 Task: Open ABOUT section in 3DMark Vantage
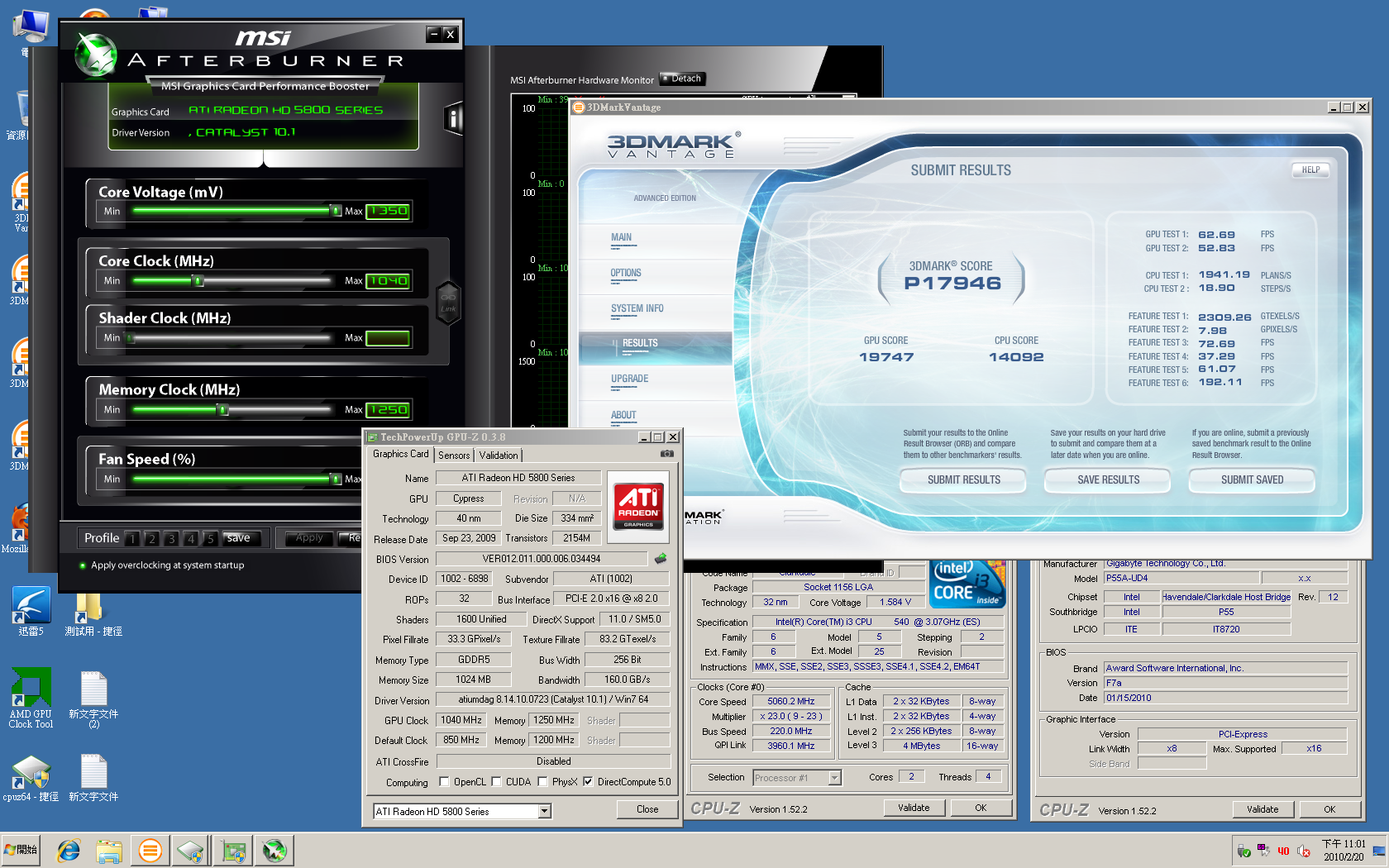623,415
